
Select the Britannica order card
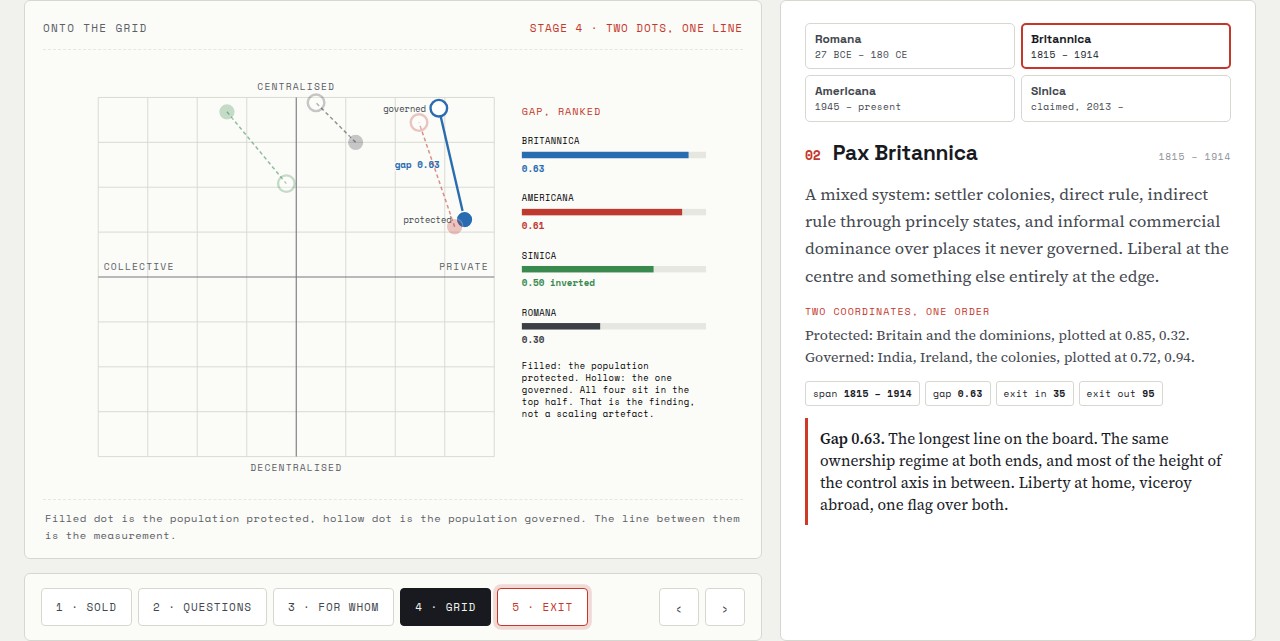1125,46
